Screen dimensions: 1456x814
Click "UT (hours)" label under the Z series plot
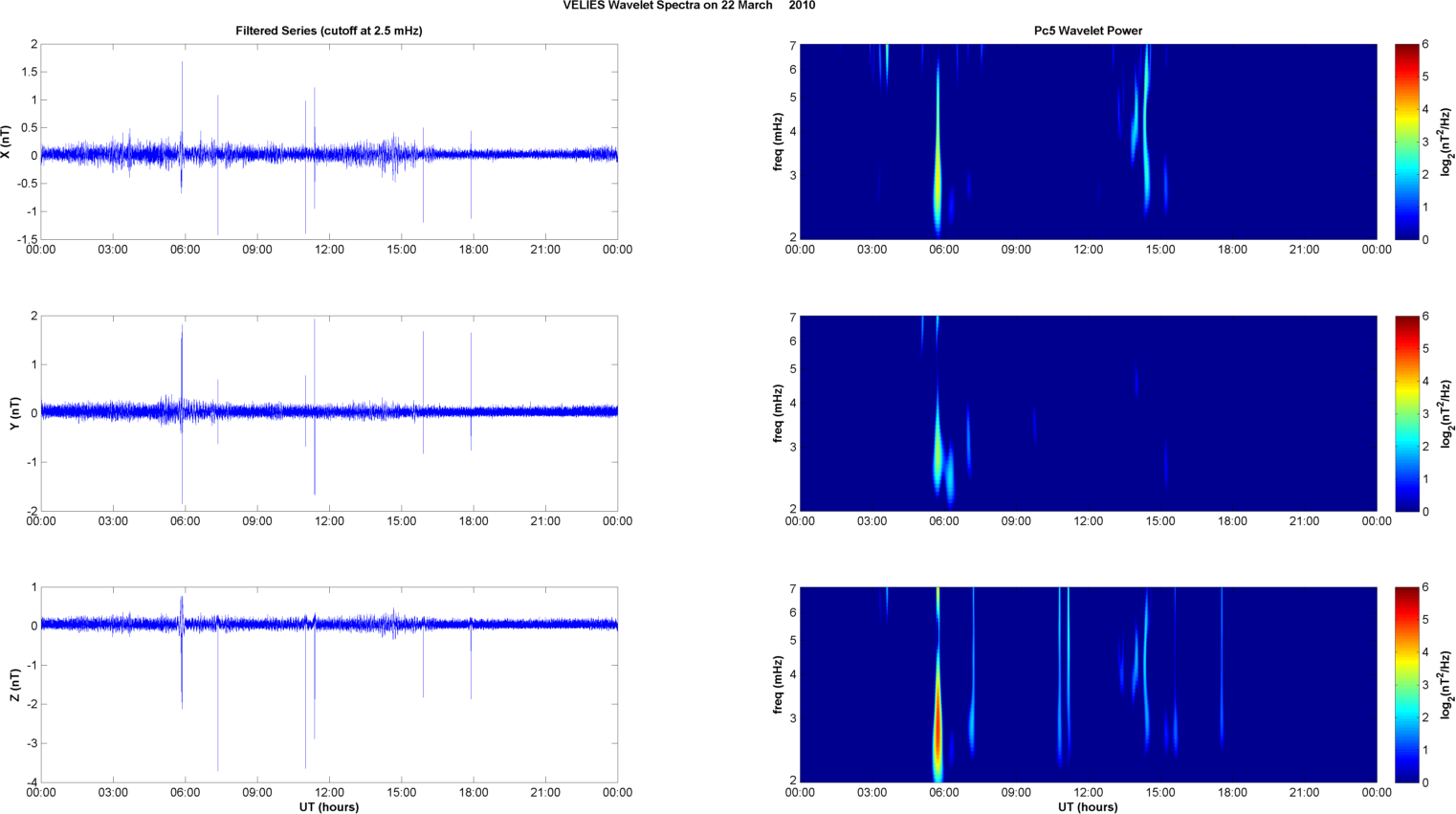(329, 807)
